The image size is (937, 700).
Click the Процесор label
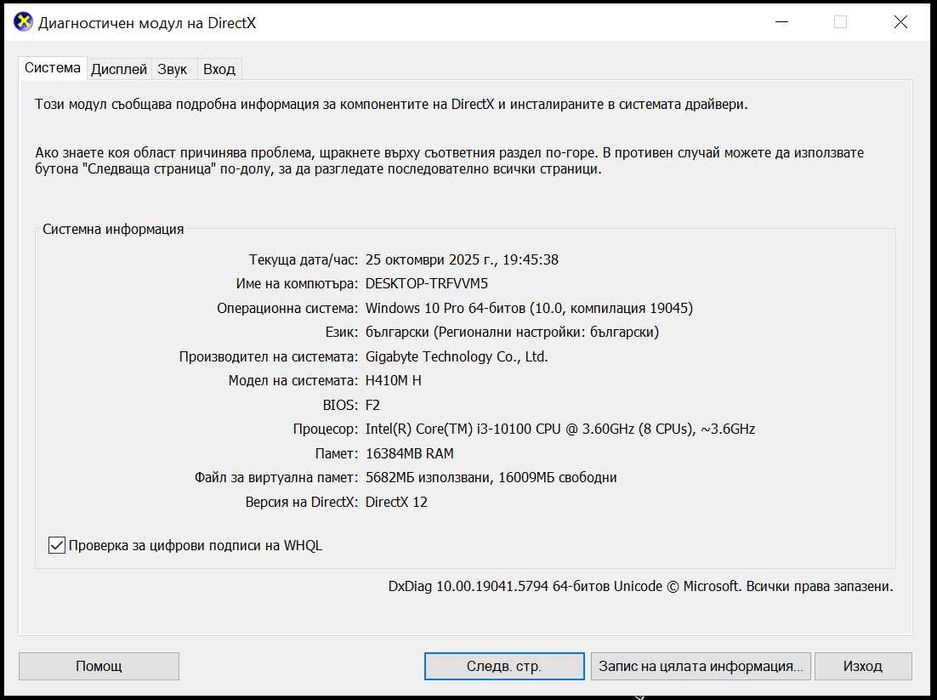[325, 429]
